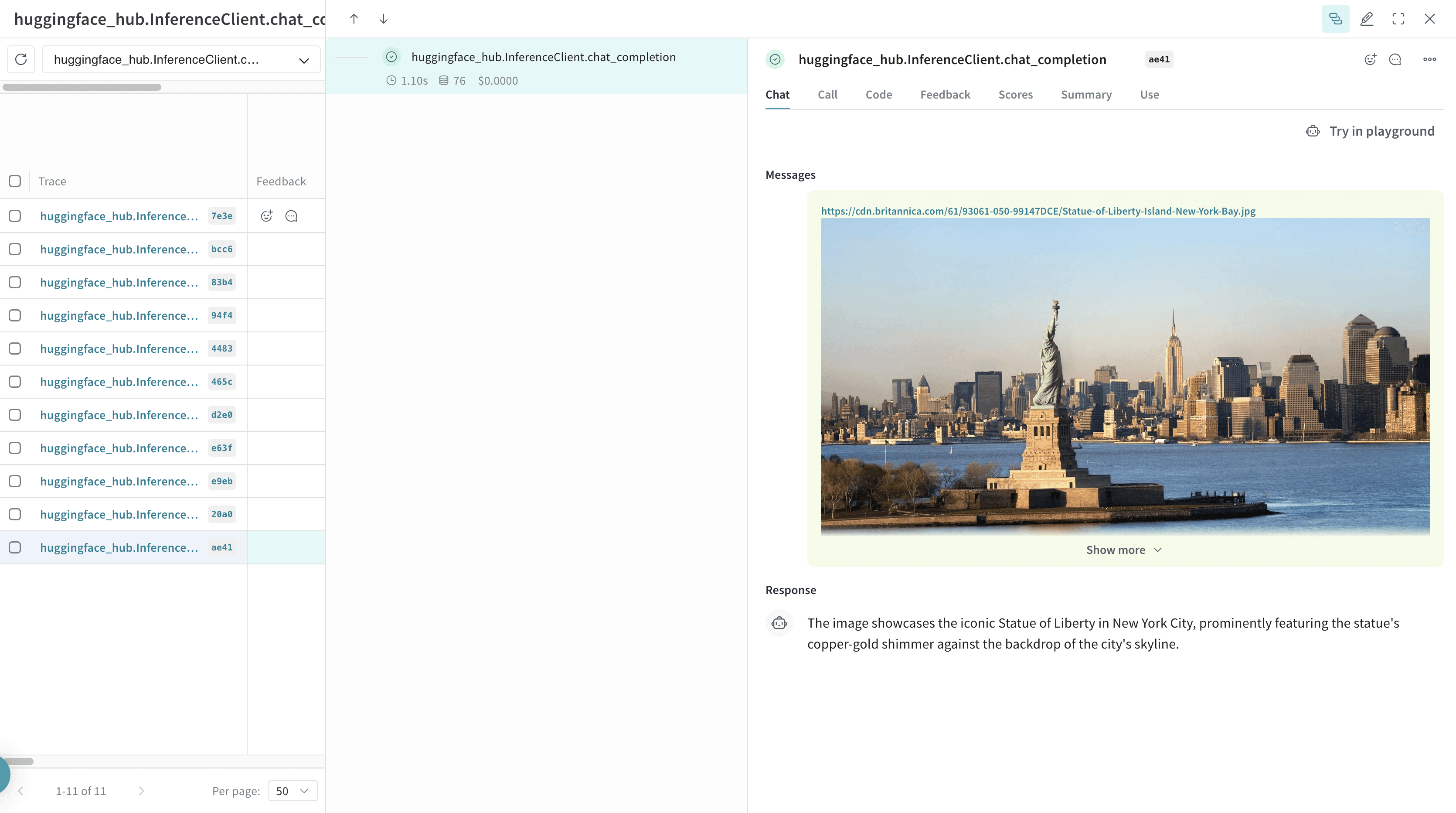The width and height of the screenshot is (1456, 813).
Task: Enter fullscreen with the expand icon
Action: click(x=1398, y=19)
